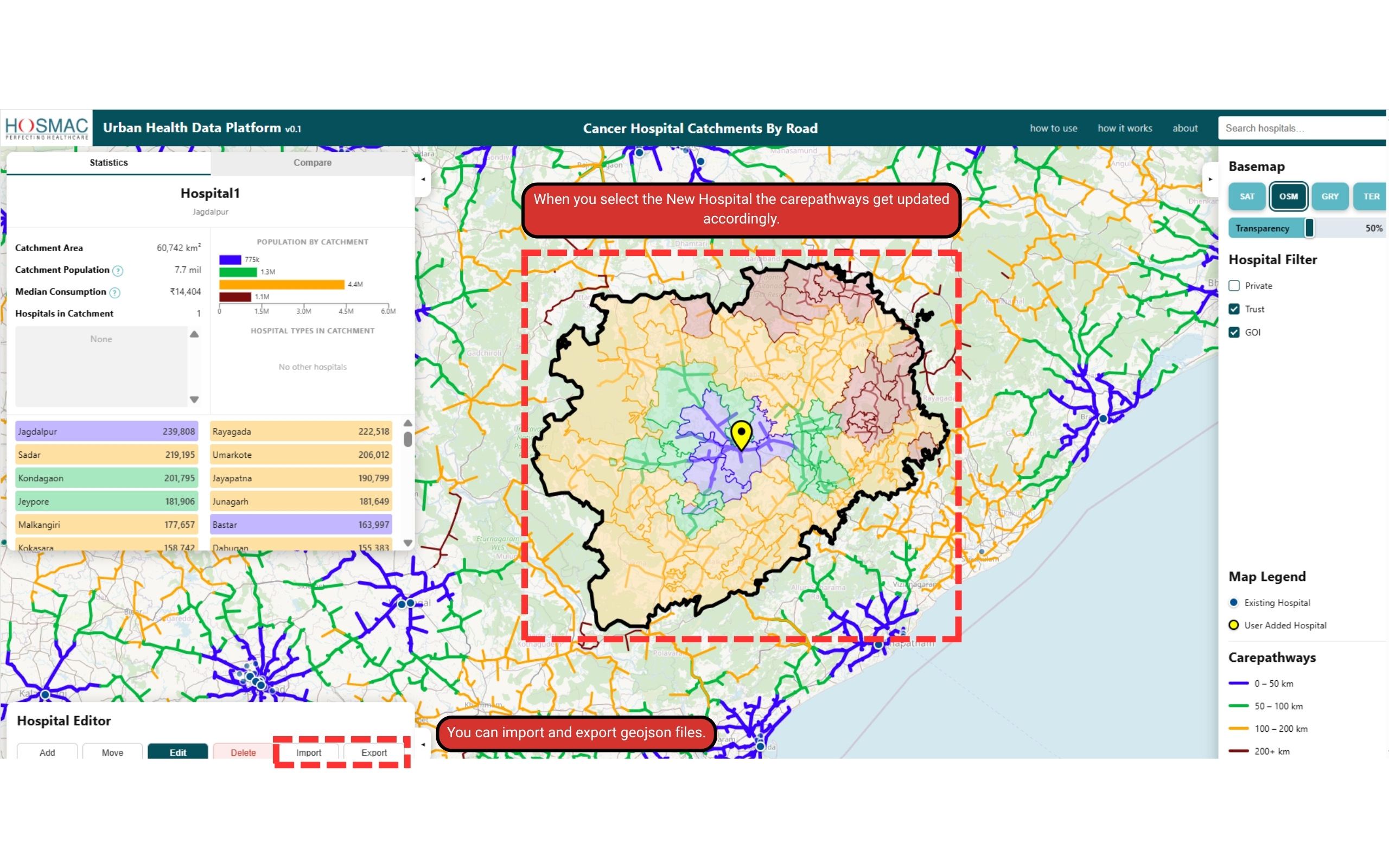Switch to the Compare tab
This screenshot has height=868, width=1389.
tap(312, 162)
